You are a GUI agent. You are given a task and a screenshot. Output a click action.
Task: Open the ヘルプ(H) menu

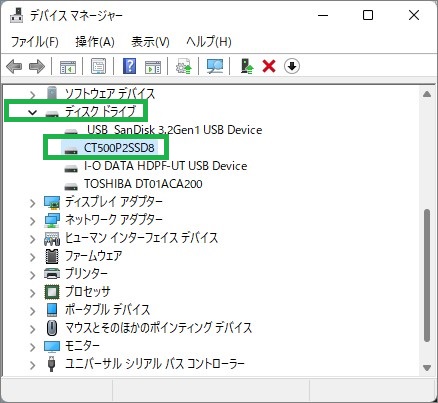click(209, 42)
